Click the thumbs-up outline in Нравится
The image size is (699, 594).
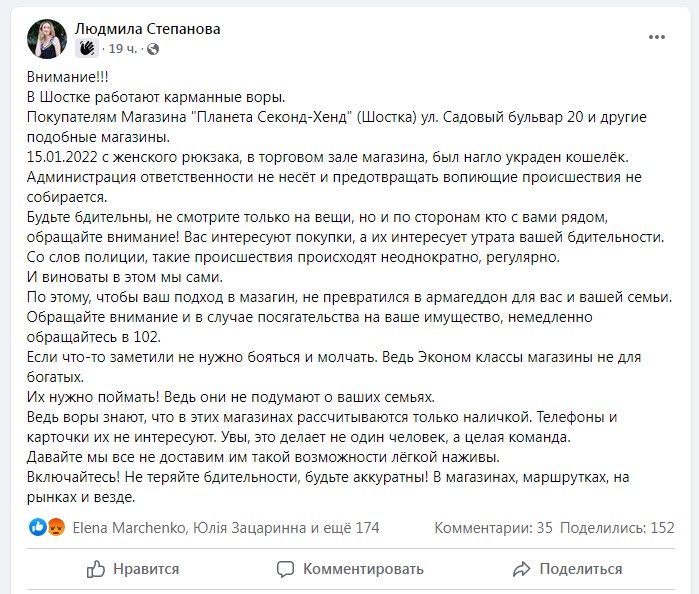click(x=96, y=569)
